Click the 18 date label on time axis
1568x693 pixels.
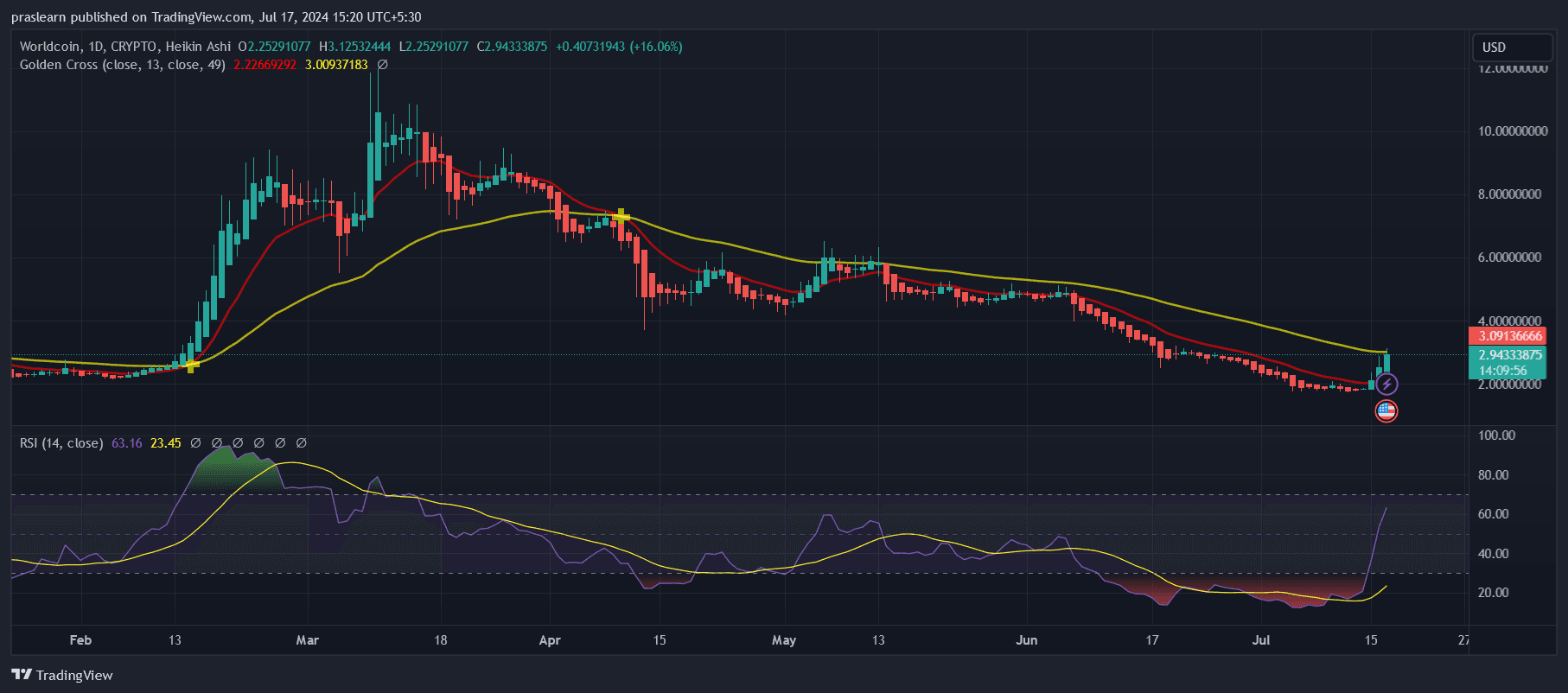click(441, 639)
